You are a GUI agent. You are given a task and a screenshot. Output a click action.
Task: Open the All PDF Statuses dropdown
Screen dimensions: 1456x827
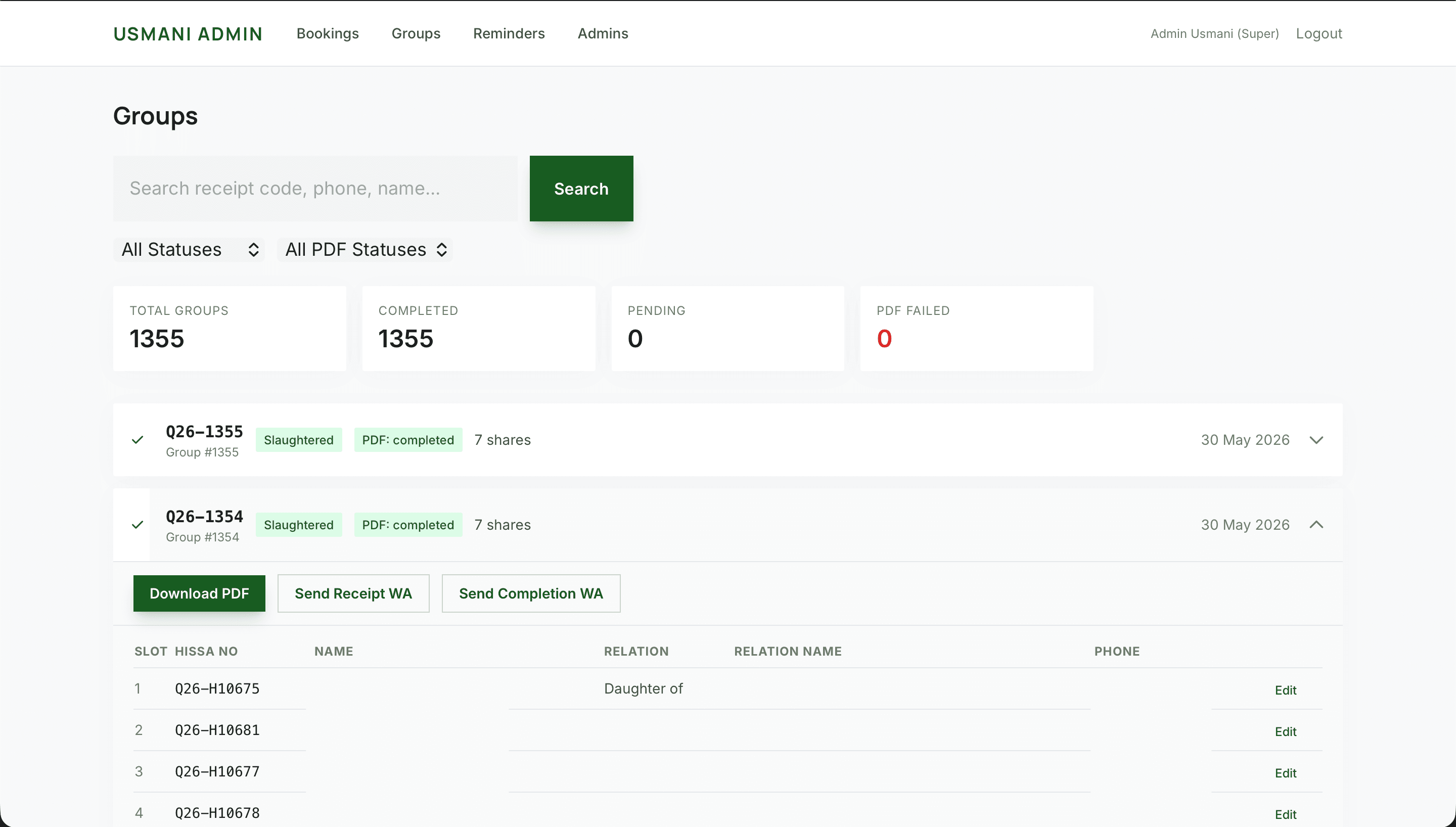coord(365,249)
